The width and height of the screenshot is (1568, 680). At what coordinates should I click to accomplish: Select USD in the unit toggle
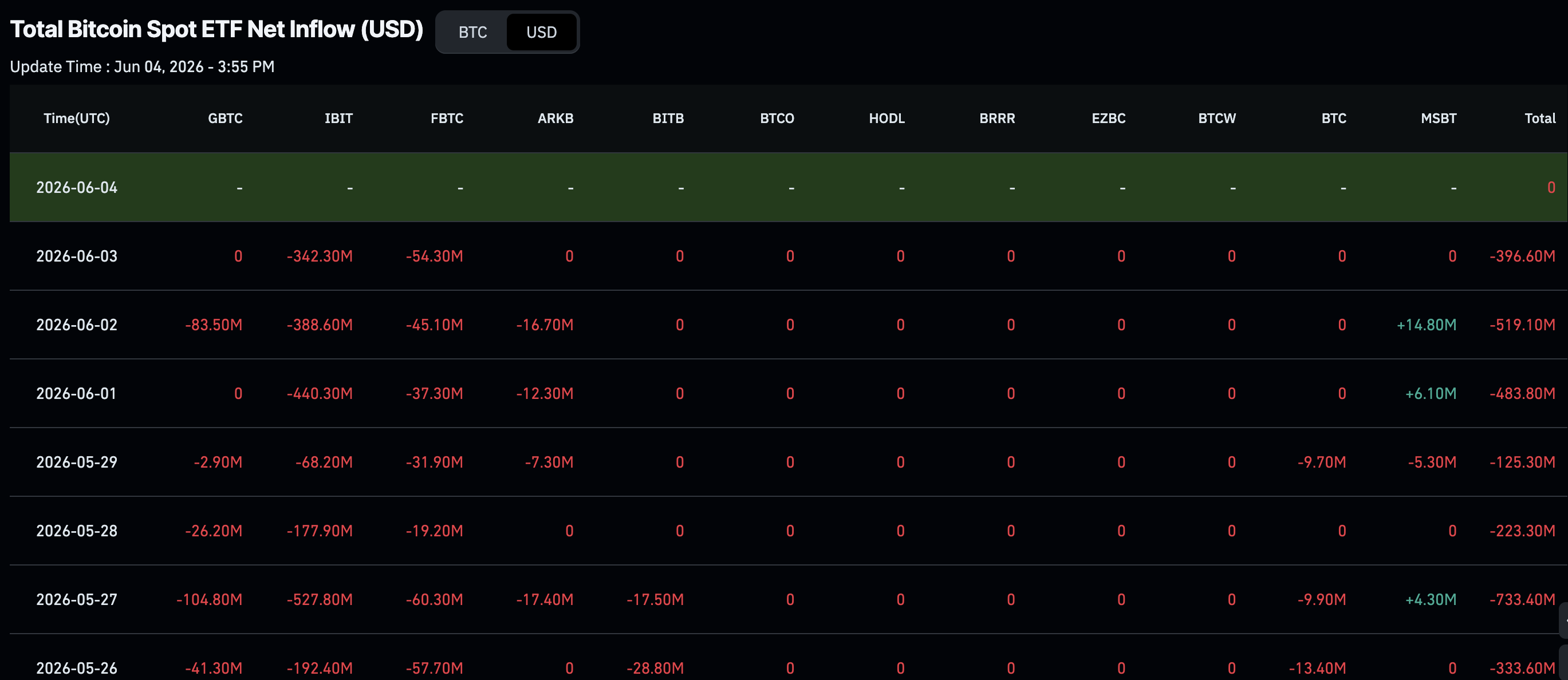(x=541, y=32)
